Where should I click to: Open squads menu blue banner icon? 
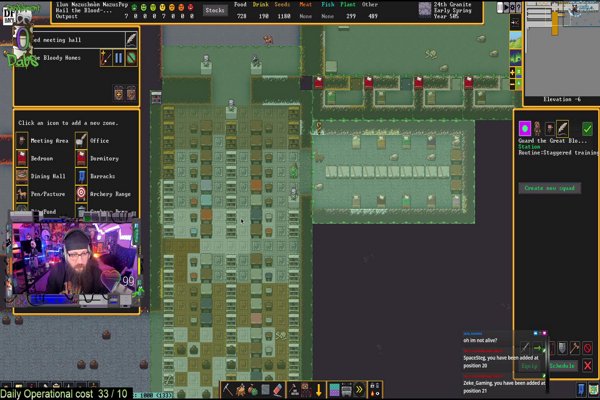pyautogui.click(x=581, y=390)
